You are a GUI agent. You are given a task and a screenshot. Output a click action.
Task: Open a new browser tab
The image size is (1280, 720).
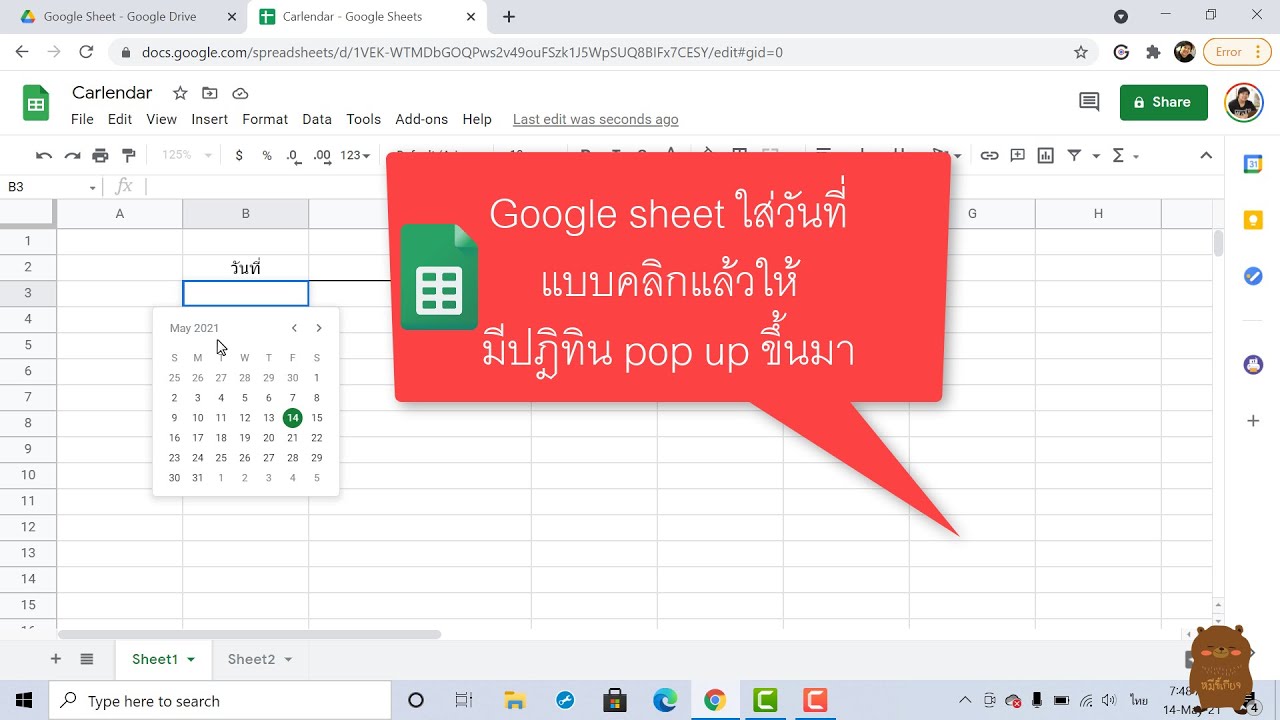click(x=509, y=17)
